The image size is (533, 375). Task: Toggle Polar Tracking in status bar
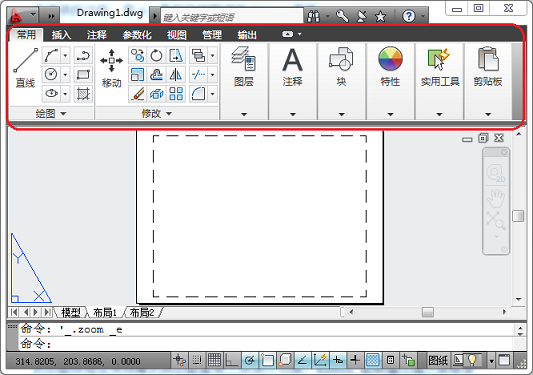point(250,360)
